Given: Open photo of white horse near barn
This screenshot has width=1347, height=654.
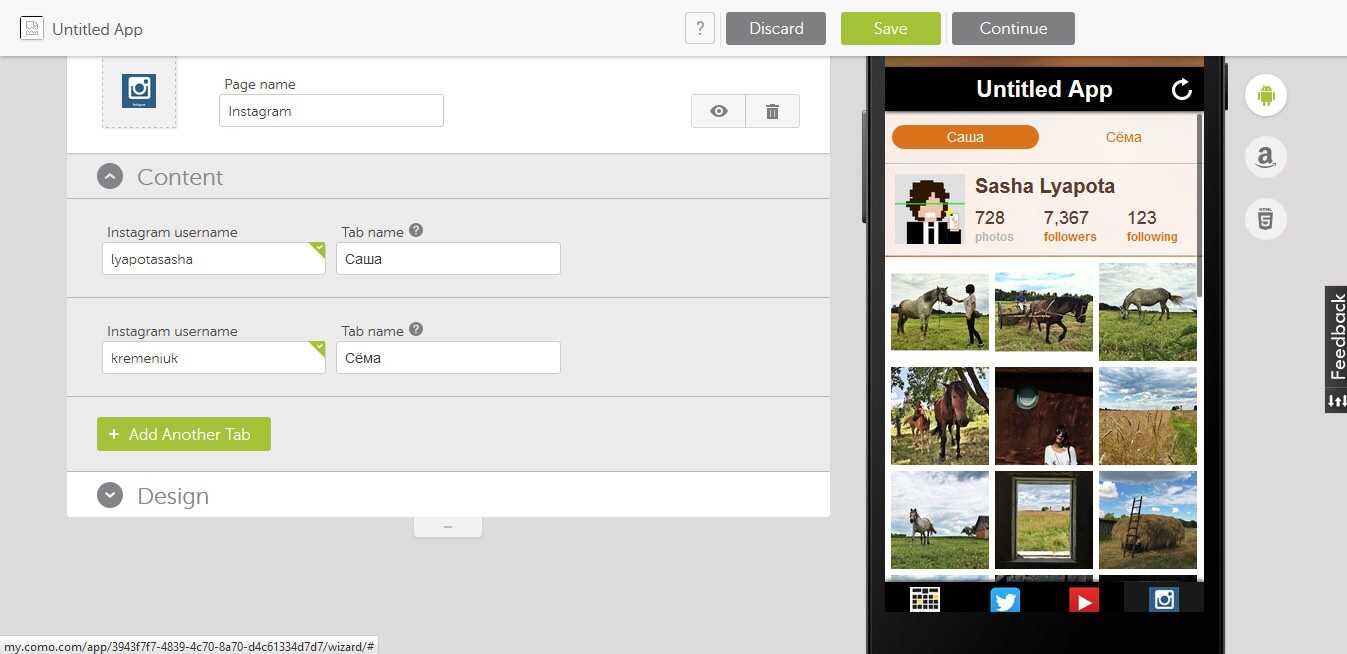Looking at the screenshot, I should 940,520.
